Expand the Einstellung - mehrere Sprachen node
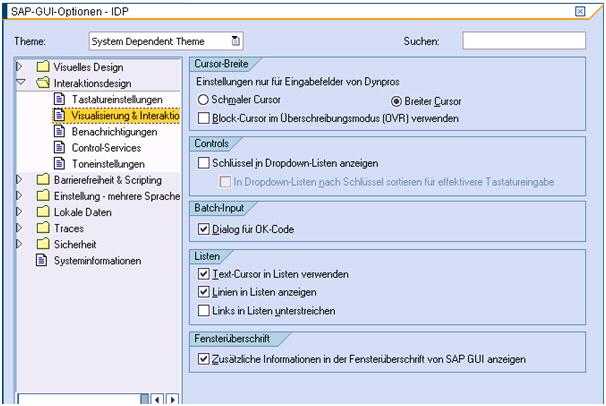 click(21, 196)
